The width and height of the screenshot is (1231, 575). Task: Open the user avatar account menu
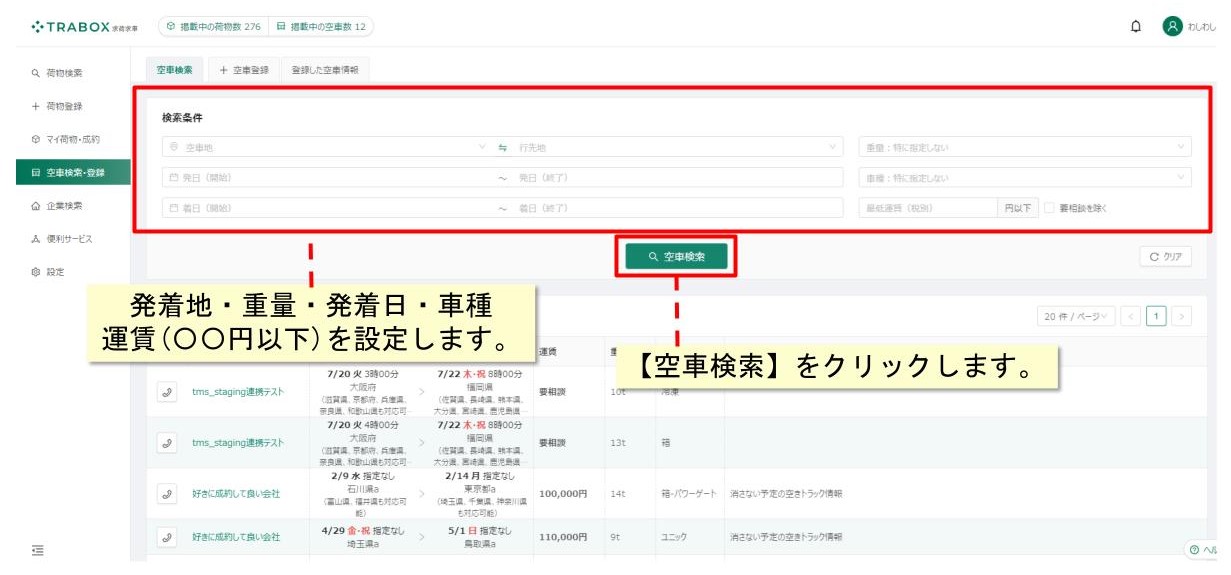click(1172, 27)
